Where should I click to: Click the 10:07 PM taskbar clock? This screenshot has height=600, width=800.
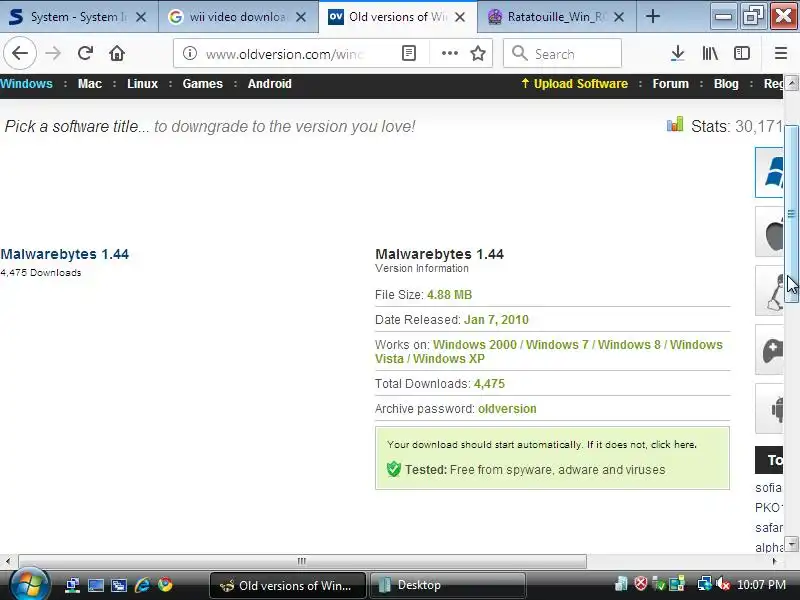coord(761,585)
